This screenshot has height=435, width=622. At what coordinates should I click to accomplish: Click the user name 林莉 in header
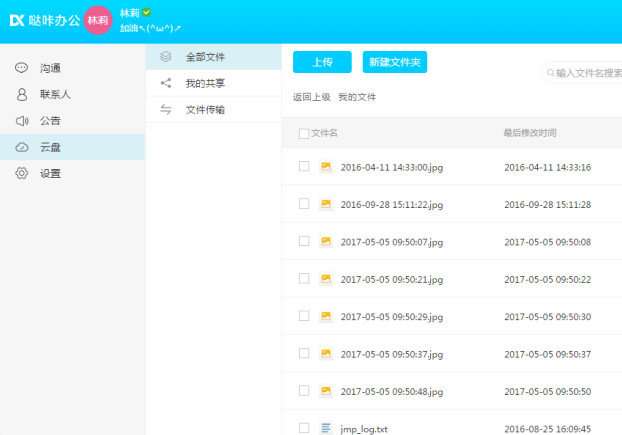[x=130, y=13]
